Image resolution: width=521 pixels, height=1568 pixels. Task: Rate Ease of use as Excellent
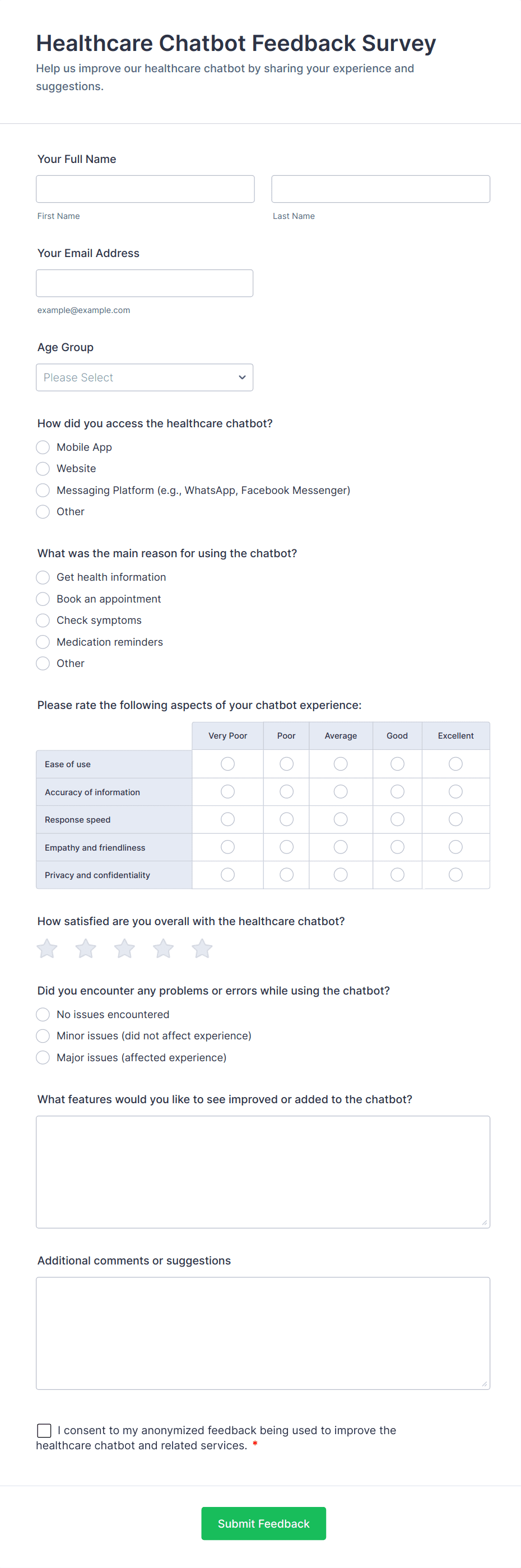click(x=455, y=764)
